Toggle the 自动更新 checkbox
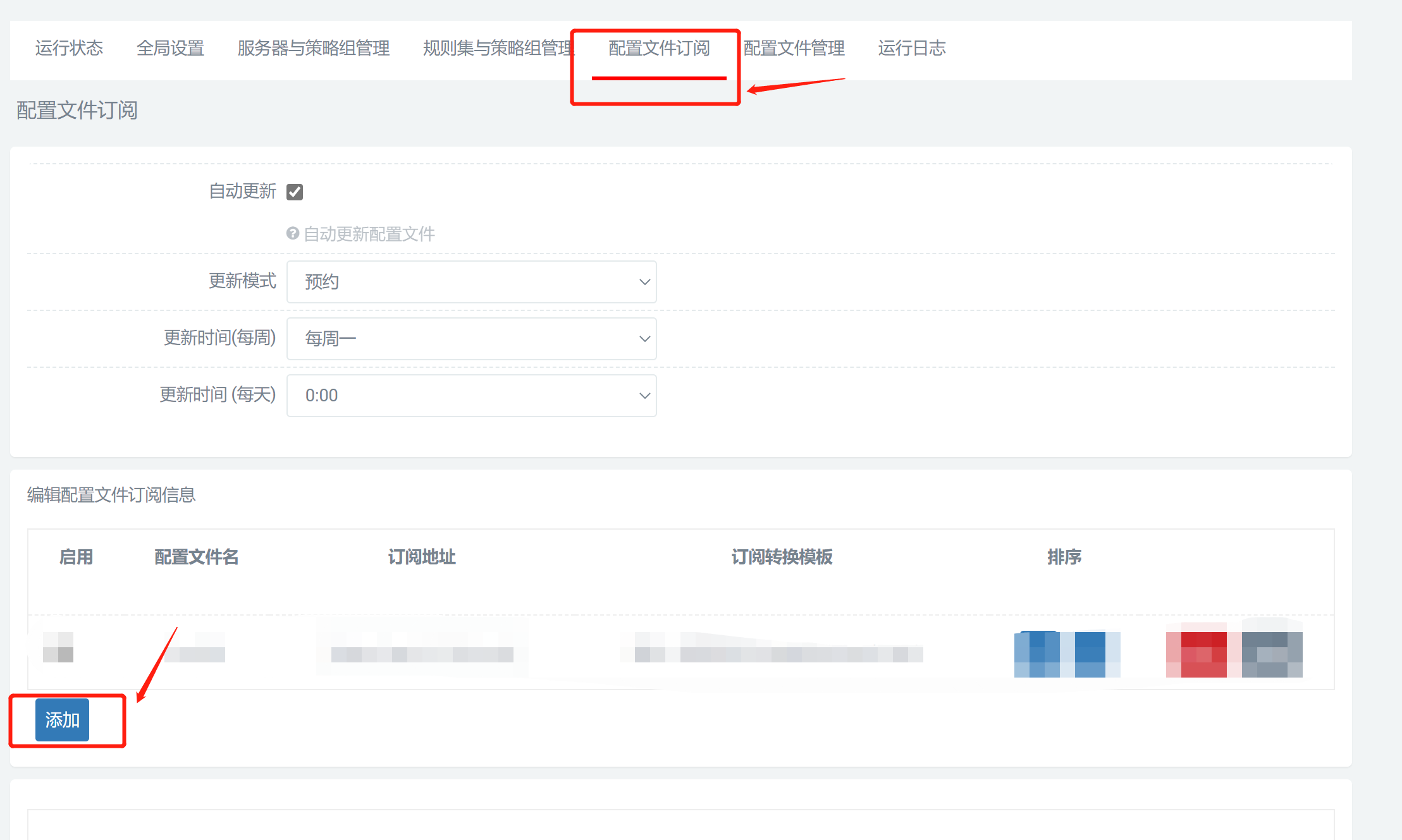The height and width of the screenshot is (840, 1402). pyautogui.click(x=295, y=192)
